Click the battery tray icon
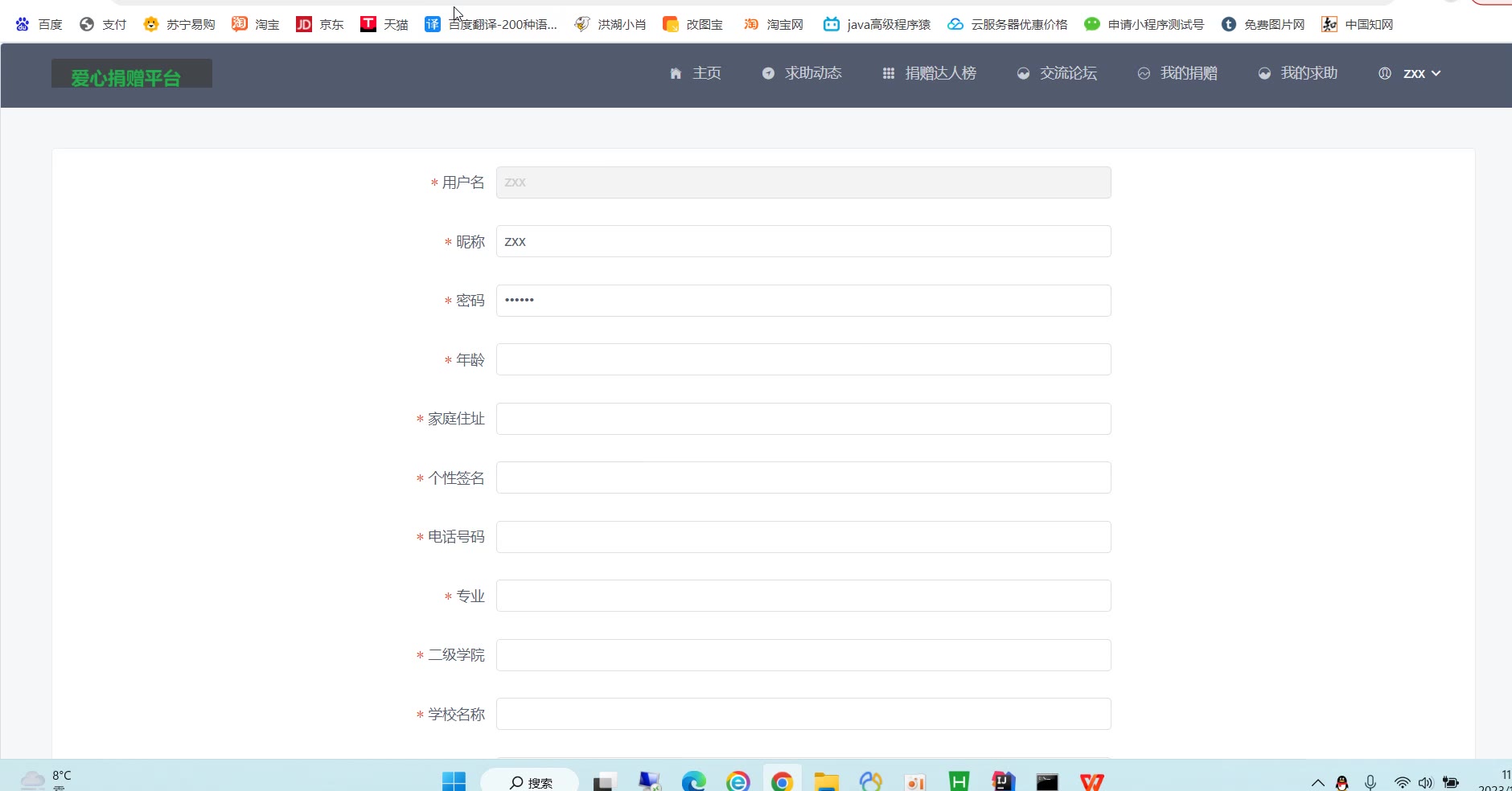 click(1451, 782)
